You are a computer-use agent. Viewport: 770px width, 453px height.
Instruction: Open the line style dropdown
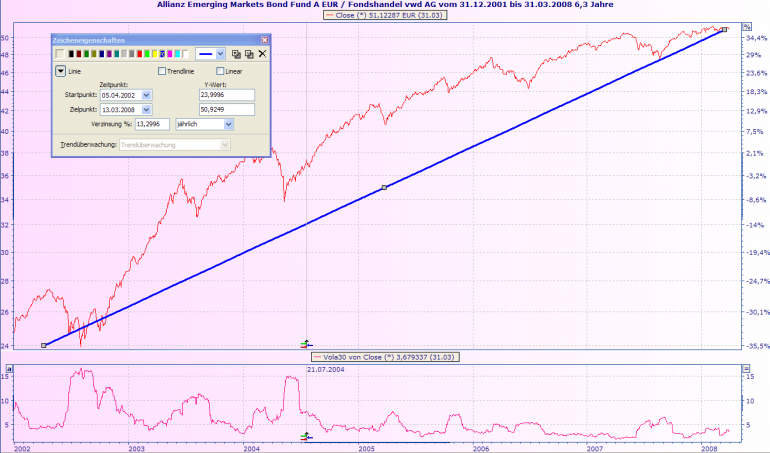point(220,54)
